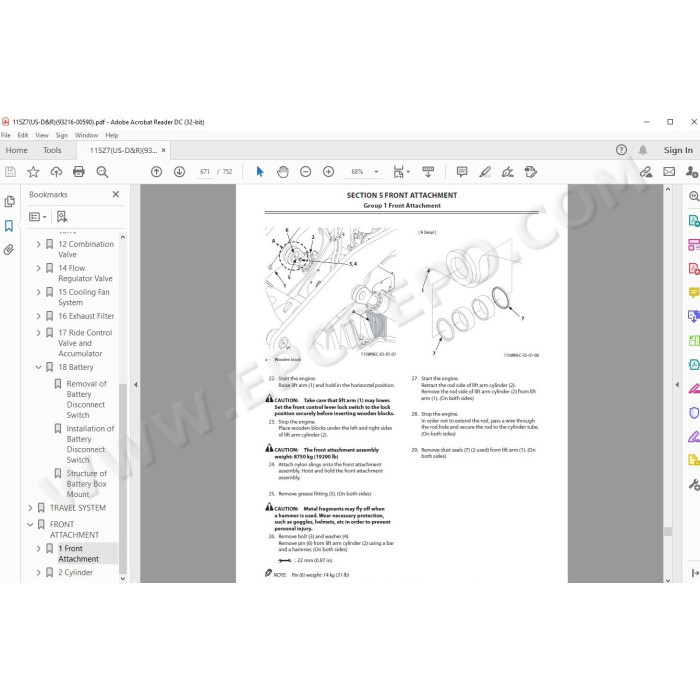Print the document
The image size is (700, 700).
tap(79, 172)
